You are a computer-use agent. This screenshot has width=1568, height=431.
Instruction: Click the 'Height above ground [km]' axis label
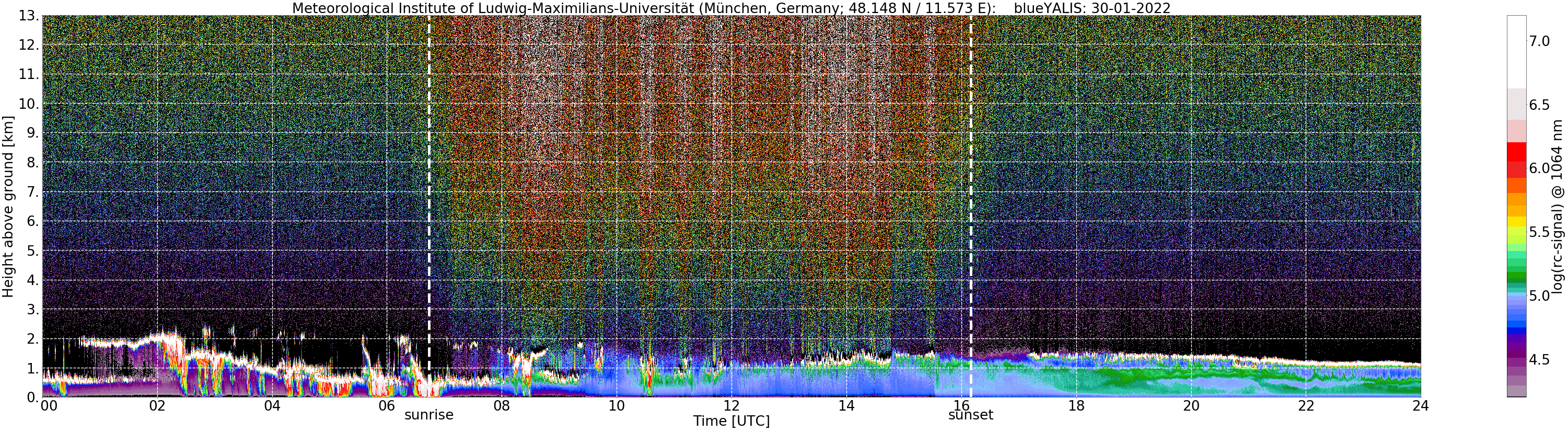pyautogui.click(x=8, y=206)
